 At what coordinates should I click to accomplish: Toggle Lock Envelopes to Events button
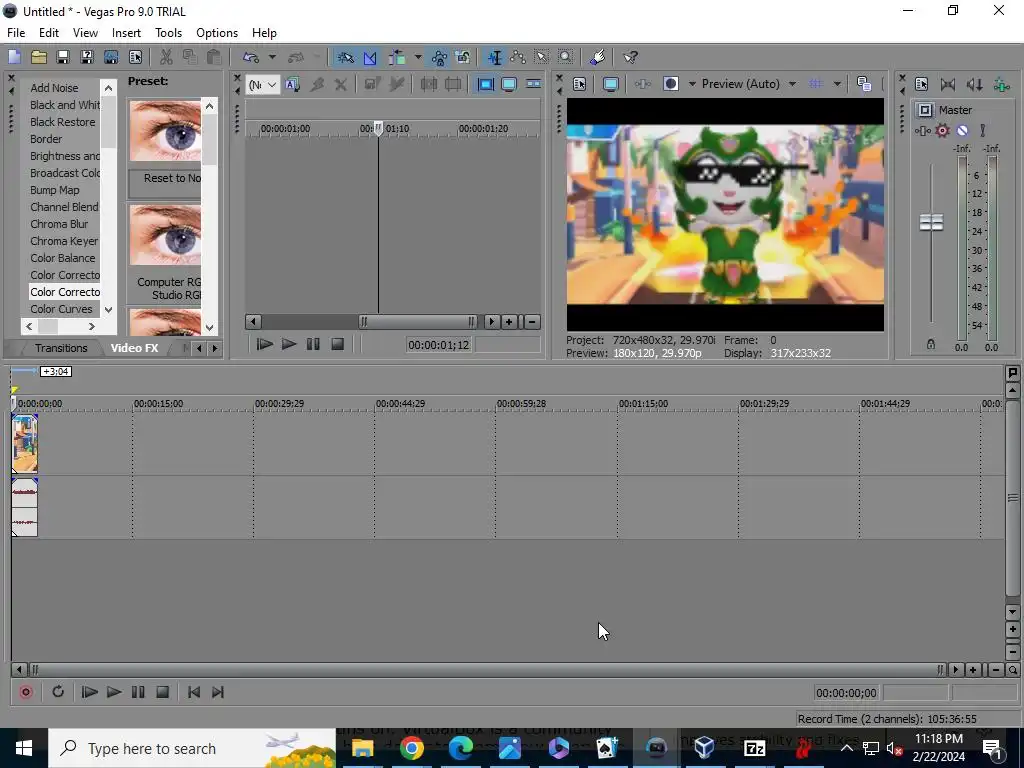click(439, 57)
